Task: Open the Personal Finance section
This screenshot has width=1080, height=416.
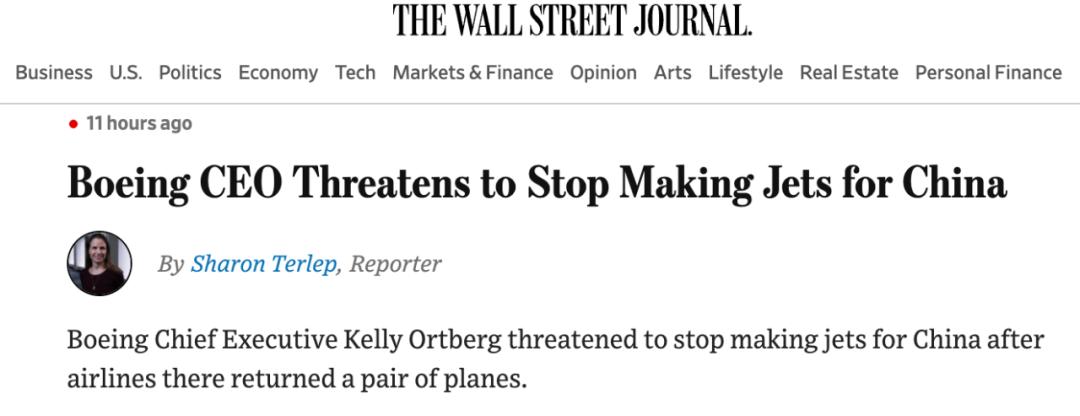Action: (x=988, y=72)
